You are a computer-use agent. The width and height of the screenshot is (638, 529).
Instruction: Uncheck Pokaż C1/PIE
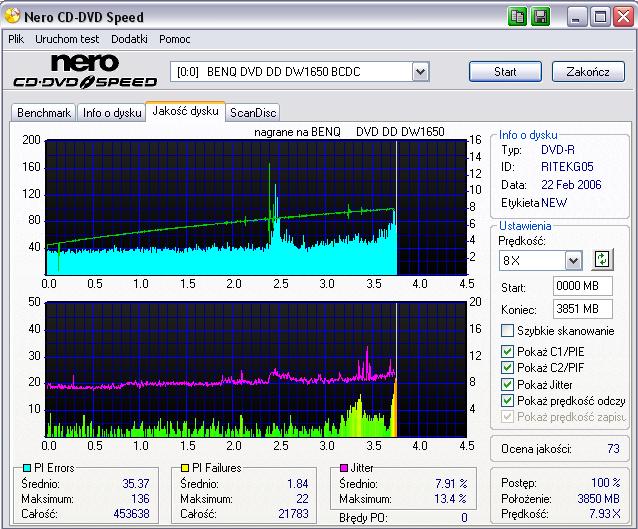coord(507,351)
